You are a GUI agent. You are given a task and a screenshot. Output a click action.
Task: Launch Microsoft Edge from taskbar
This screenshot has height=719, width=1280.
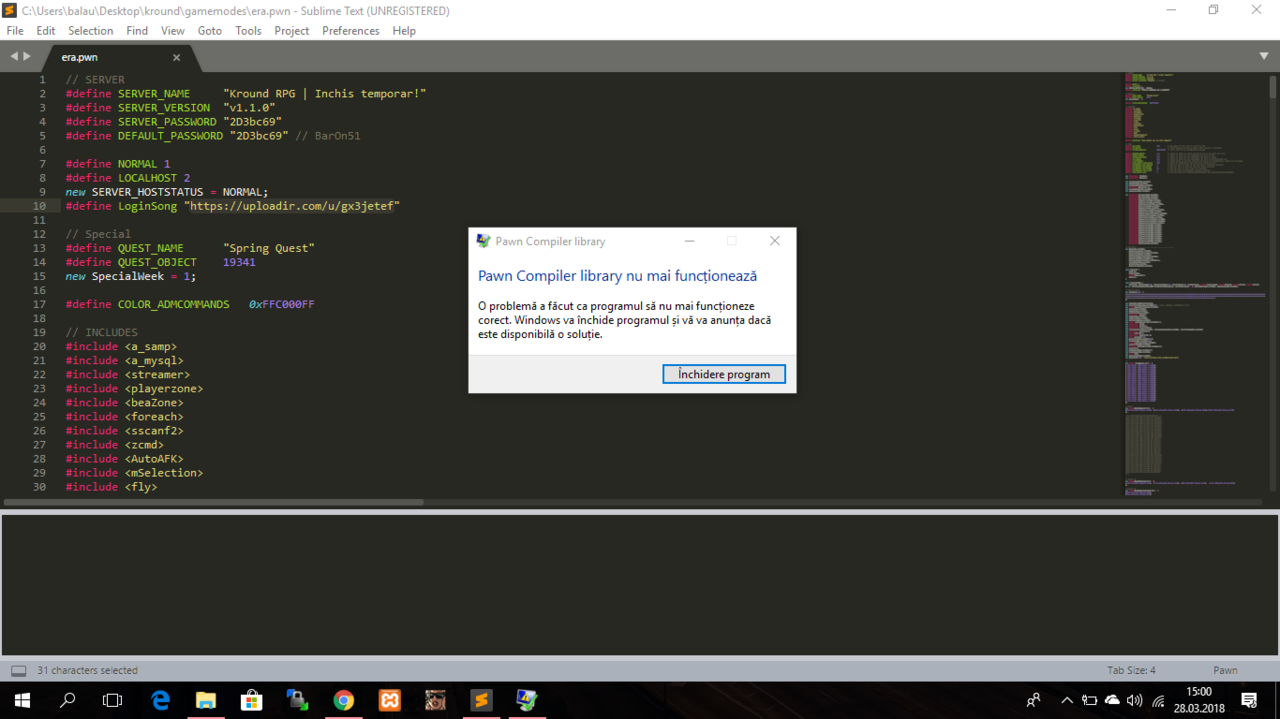tap(160, 701)
